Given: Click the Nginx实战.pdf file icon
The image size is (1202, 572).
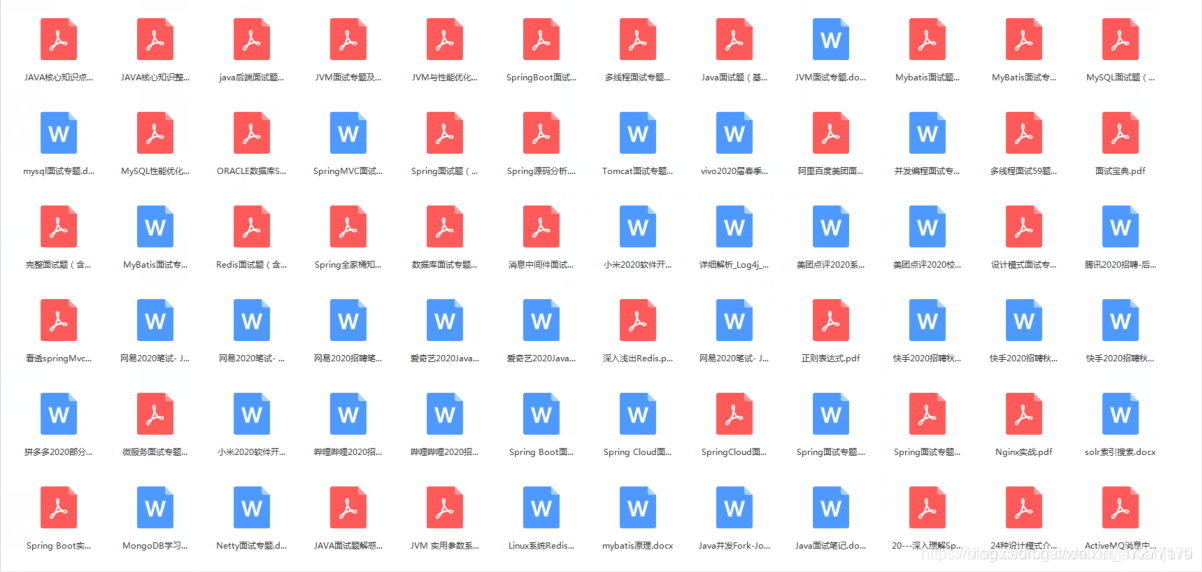Looking at the screenshot, I should tap(1025, 415).
